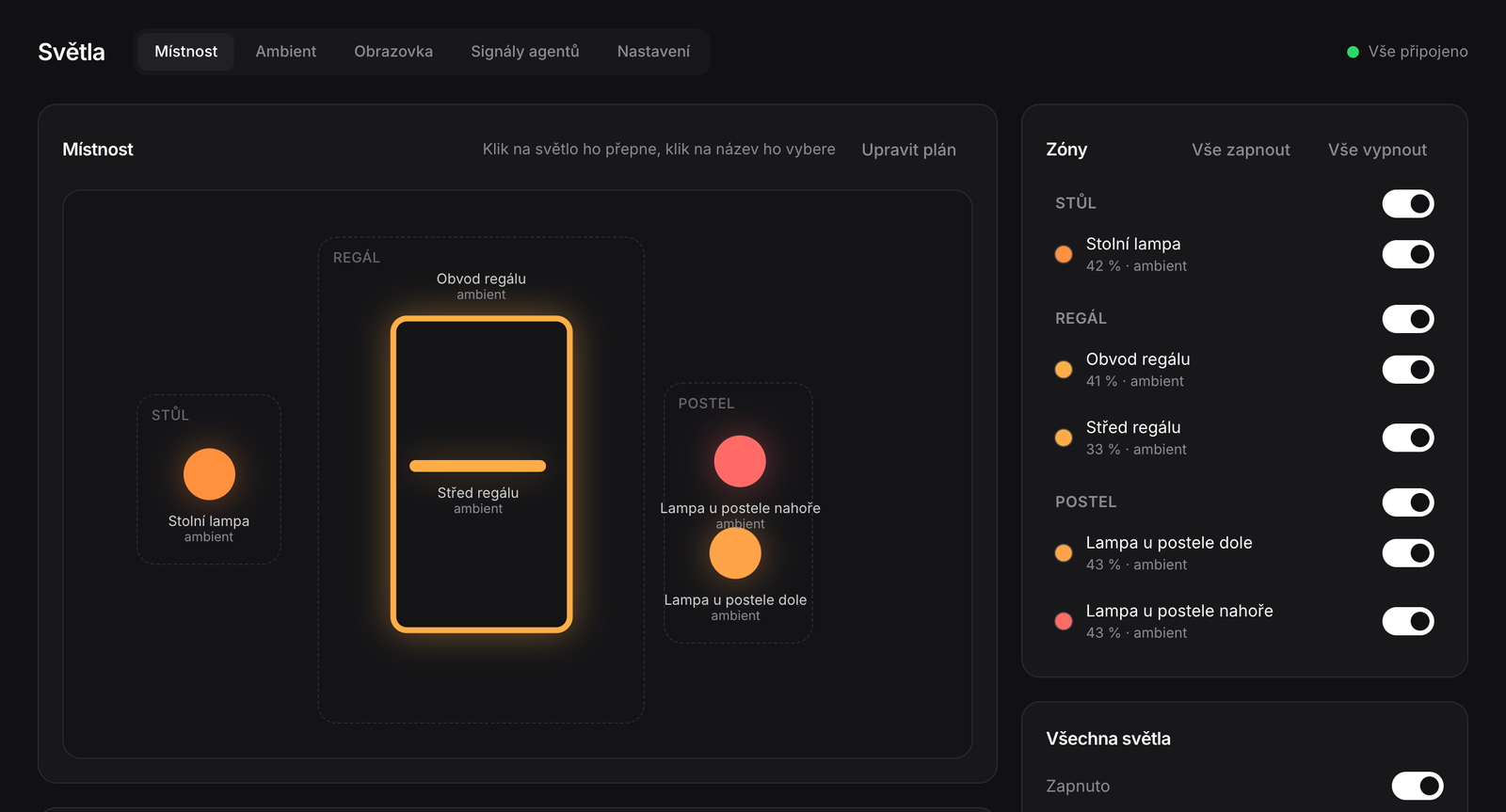
Task: Turn off the Střed regálu switch
Action: tap(1408, 438)
